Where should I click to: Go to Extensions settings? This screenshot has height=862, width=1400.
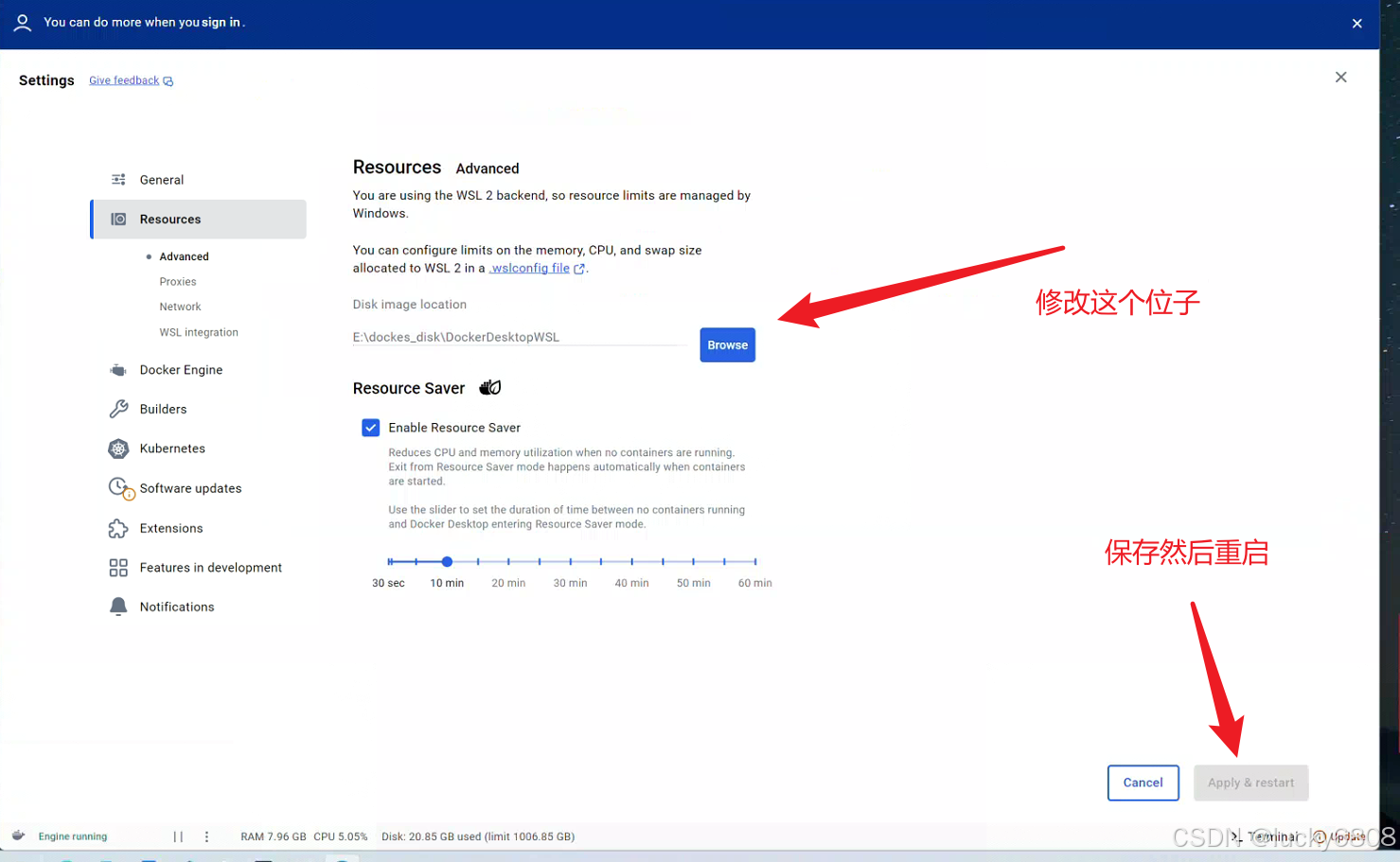(x=171, y=528)
